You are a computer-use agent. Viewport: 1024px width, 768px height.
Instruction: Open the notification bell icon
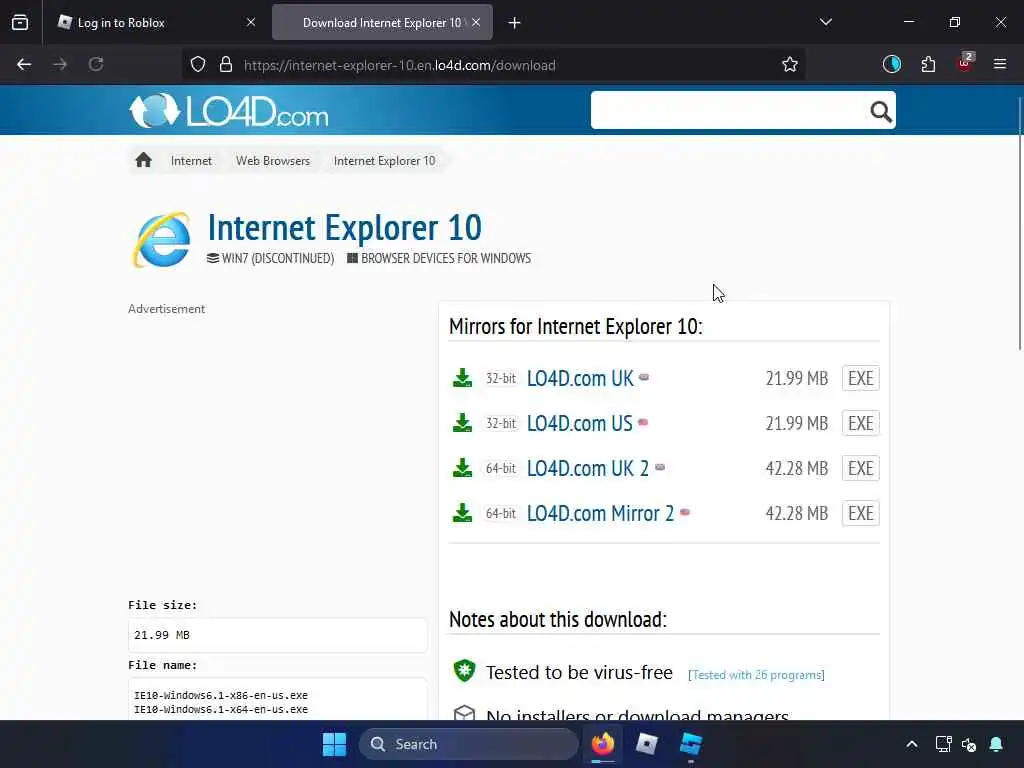(996, 744)
